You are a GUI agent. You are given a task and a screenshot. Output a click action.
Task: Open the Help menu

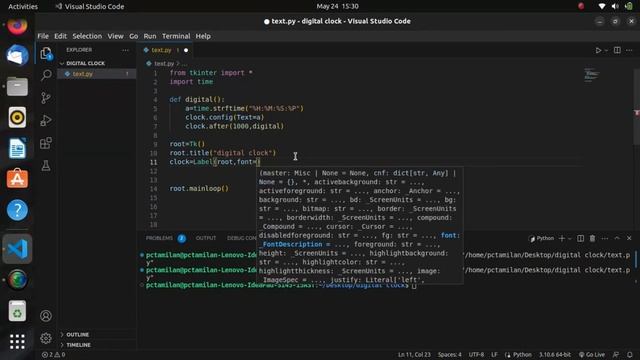[203, 36]
